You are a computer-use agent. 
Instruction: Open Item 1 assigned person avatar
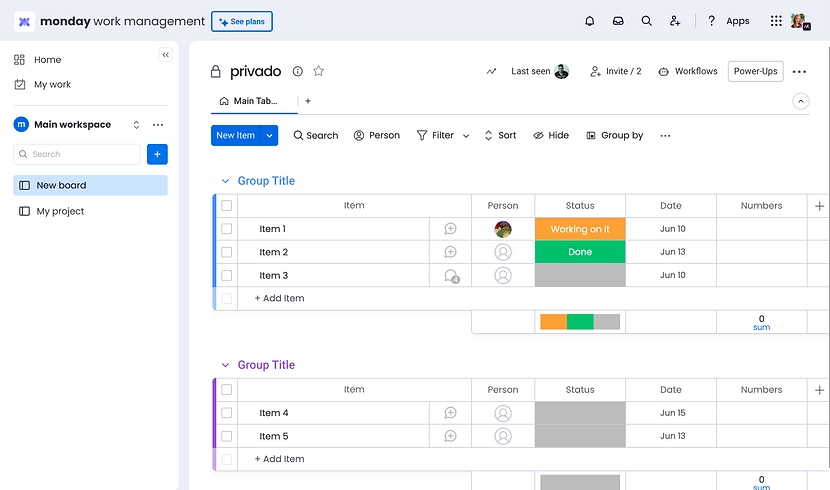pyautogui.click(x=503, y=229)
